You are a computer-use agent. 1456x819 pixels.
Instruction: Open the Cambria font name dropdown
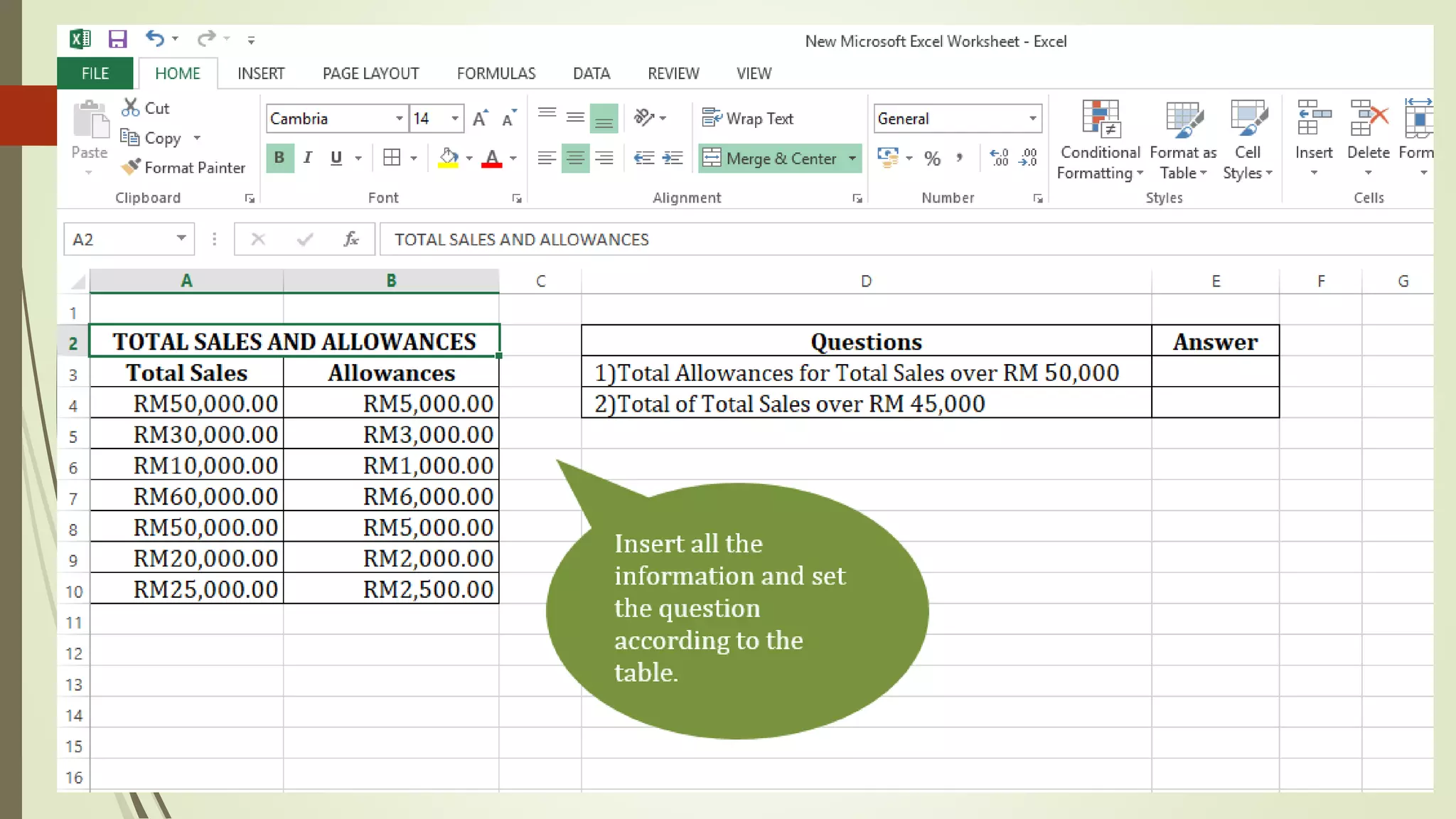click(399, 119)
